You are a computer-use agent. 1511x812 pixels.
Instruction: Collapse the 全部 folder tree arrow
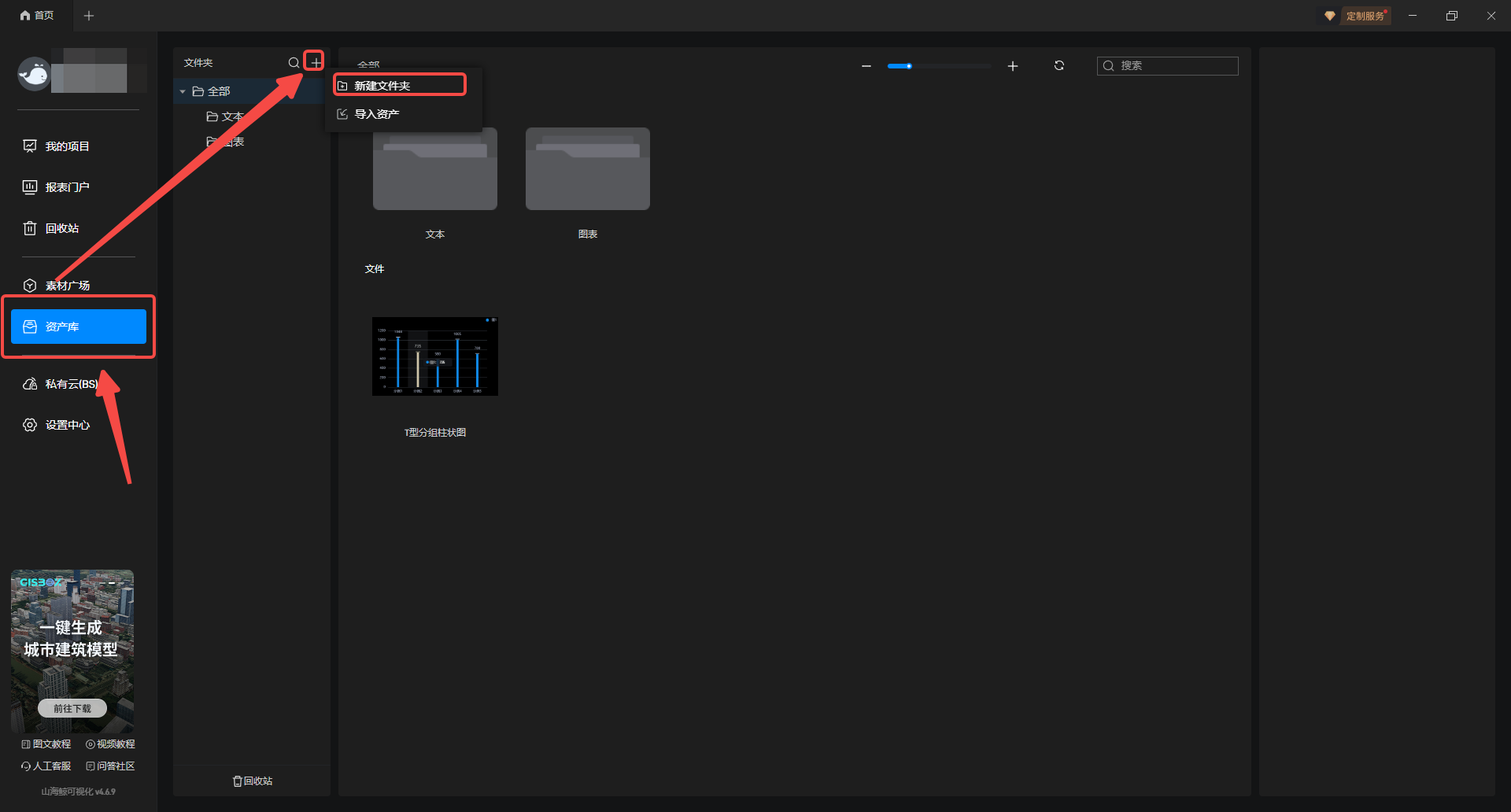coord(183,92)
